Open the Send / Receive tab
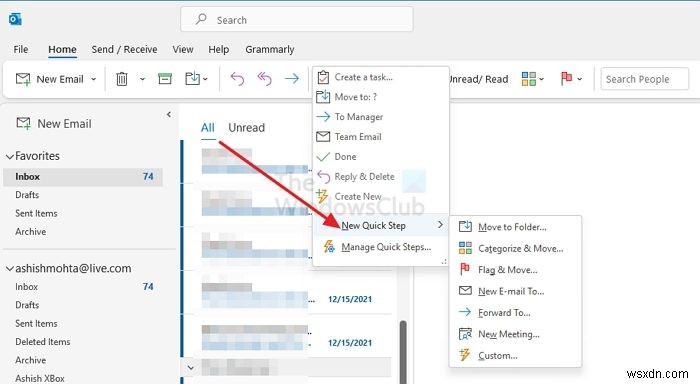The height and width of the screenshot is (384, 700). pos(124,49)
